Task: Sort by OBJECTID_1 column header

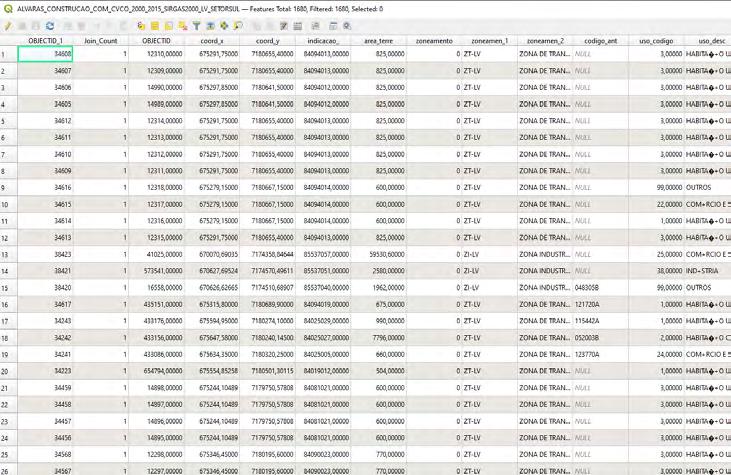Action: (x=45, y=41)
